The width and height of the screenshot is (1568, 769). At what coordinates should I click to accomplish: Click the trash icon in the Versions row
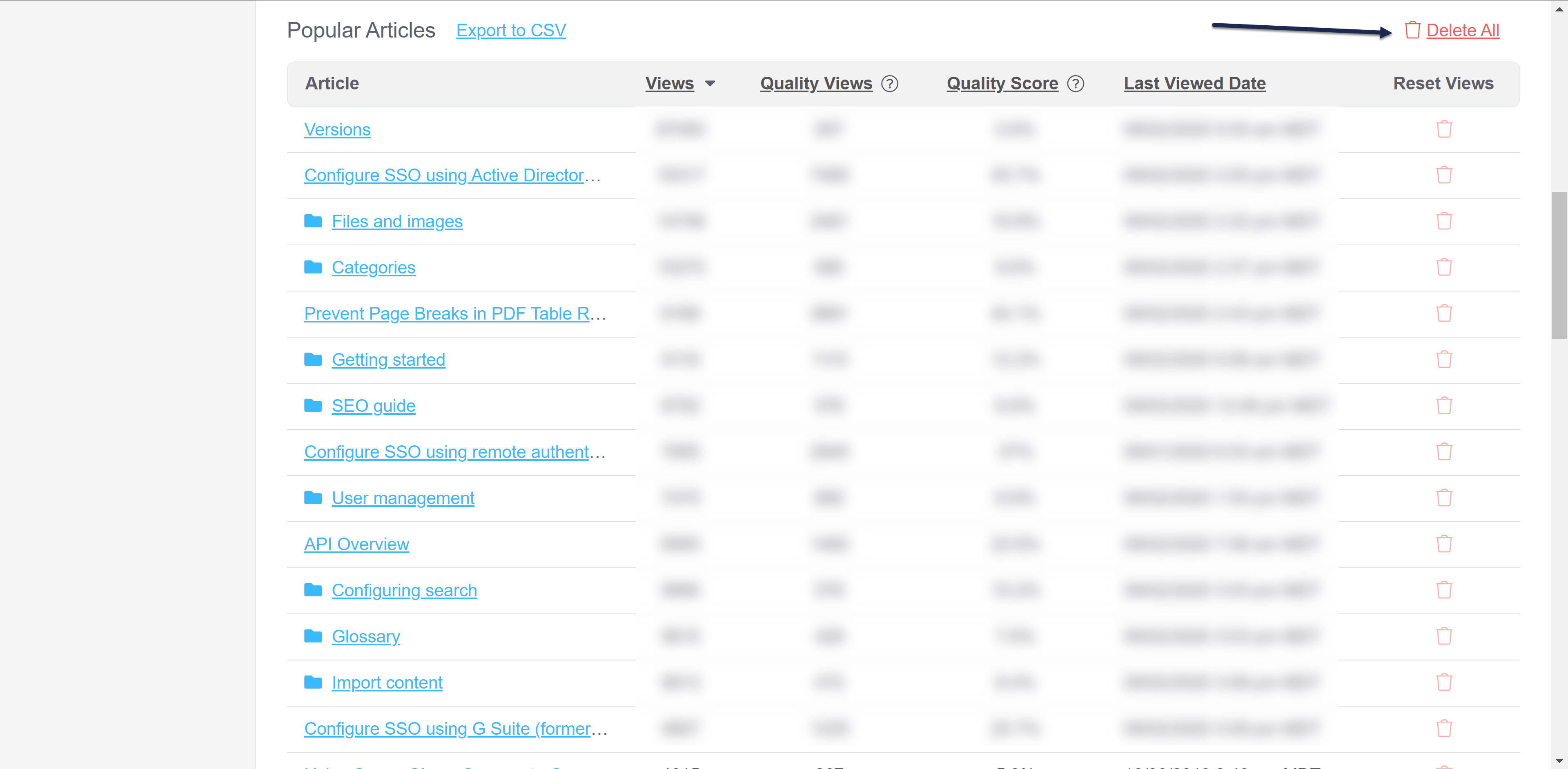pos(1444,129)
